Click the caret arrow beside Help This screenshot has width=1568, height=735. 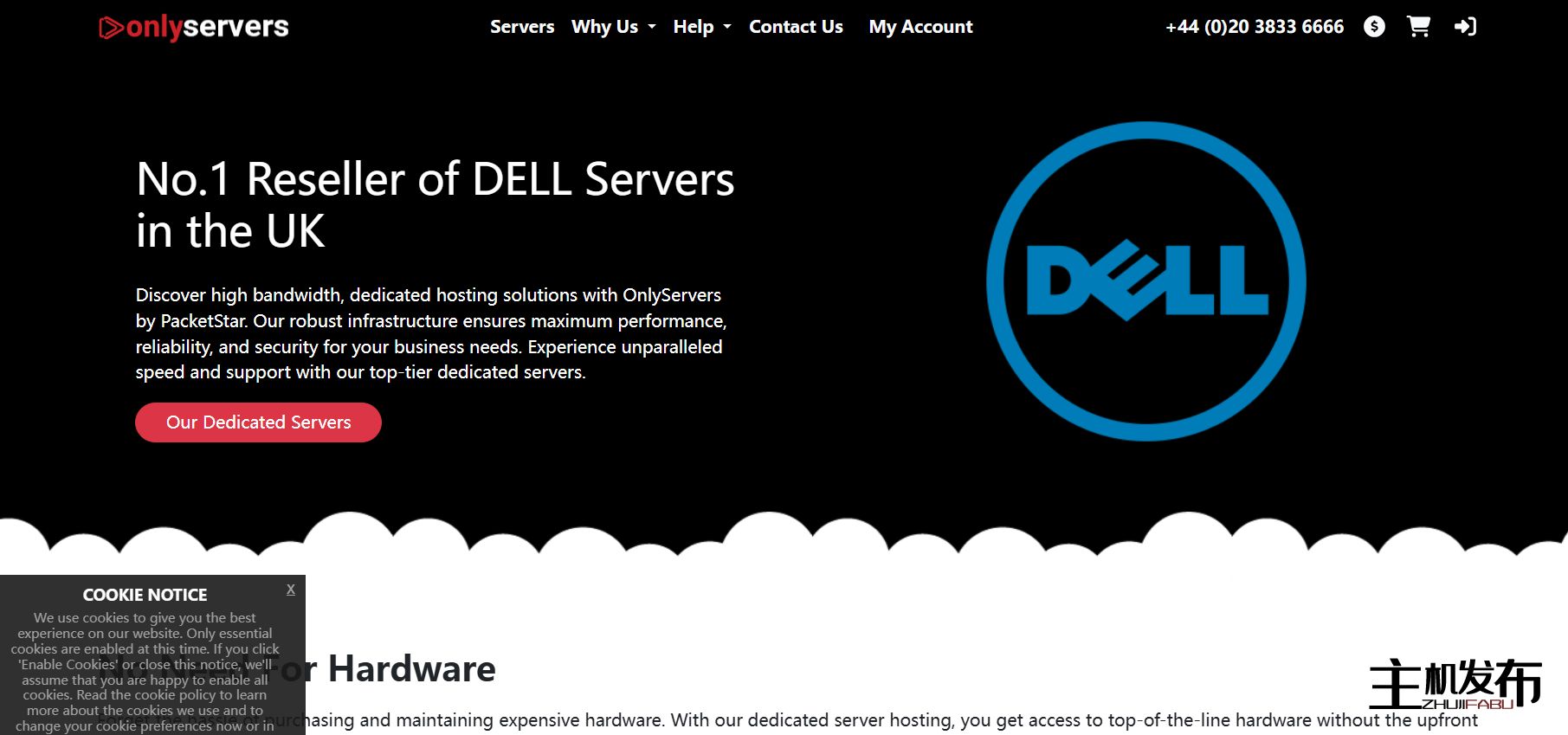(x=727, y=27)
